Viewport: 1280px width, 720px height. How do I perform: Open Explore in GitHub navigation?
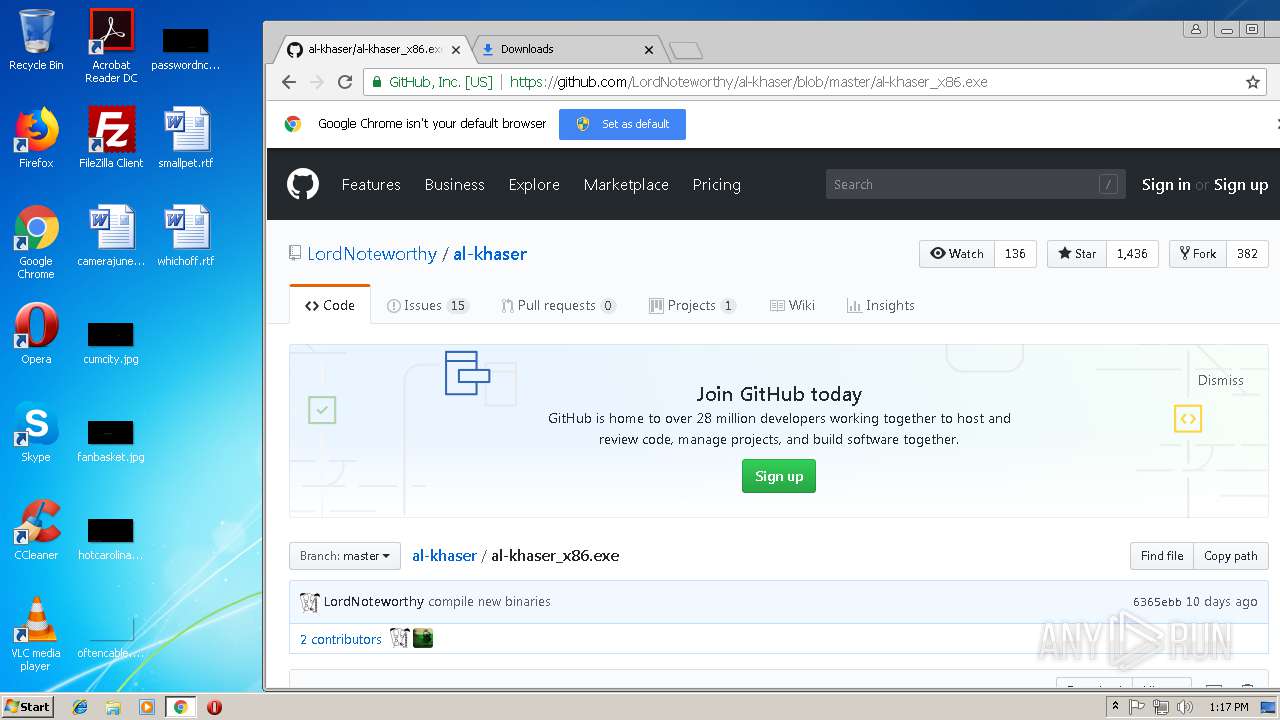tap(534, 184)
